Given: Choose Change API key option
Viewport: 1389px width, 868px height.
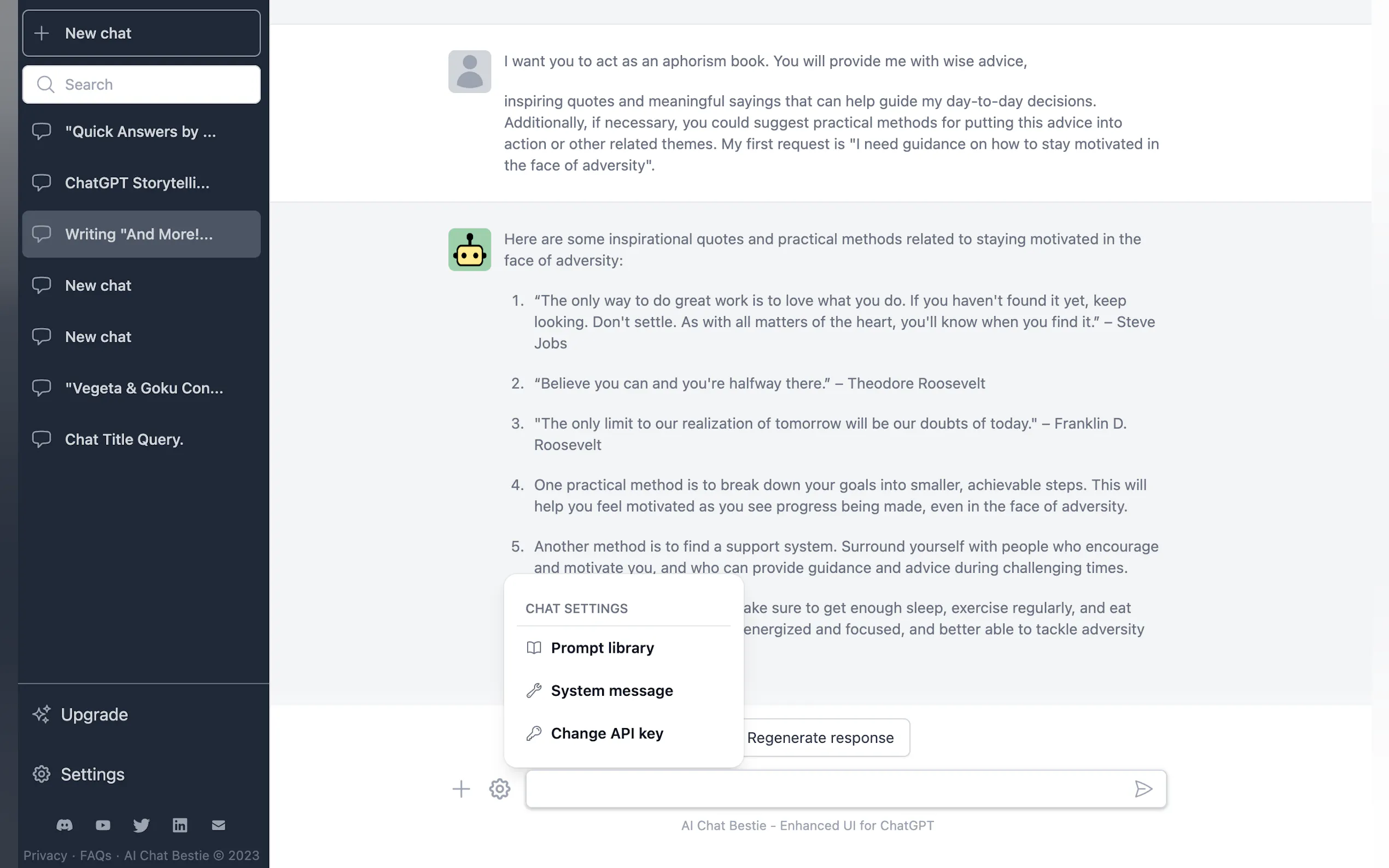Looking at the screenshot, I should (606, 733).
